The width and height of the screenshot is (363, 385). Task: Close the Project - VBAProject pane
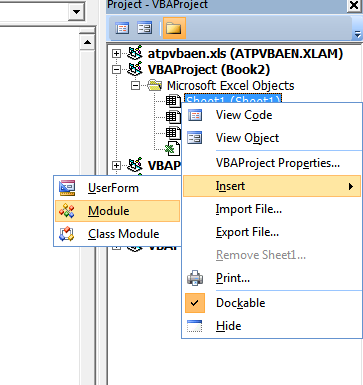pyautogui.click(x=354, y=5)
